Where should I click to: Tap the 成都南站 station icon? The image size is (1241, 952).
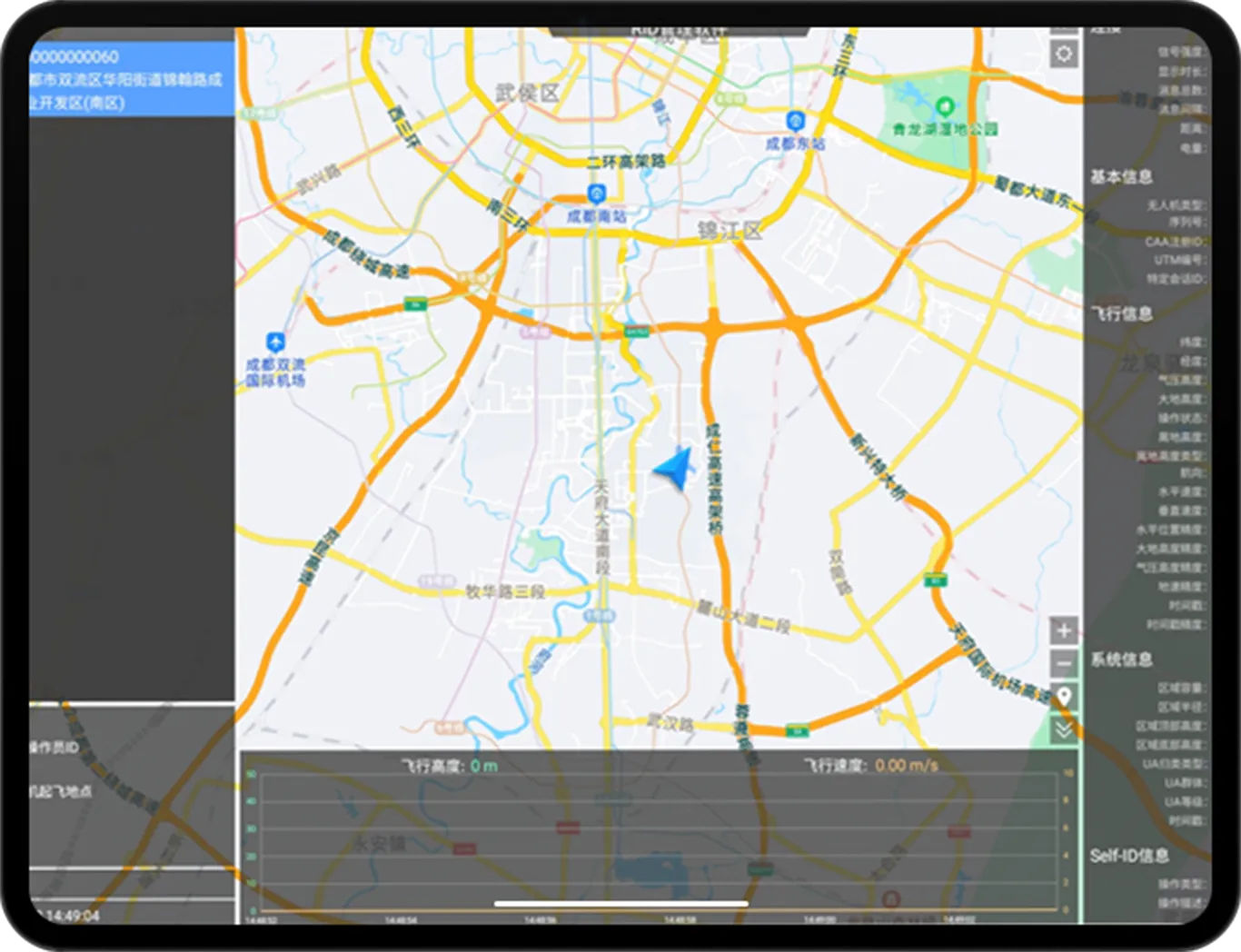coord(596,193)
